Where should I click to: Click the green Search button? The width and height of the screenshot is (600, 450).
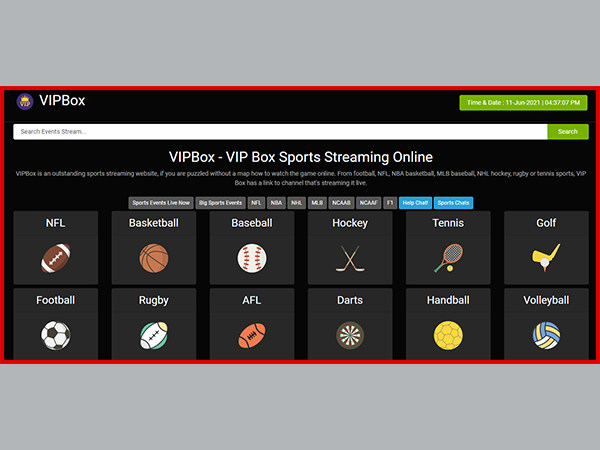pos(568,132)
